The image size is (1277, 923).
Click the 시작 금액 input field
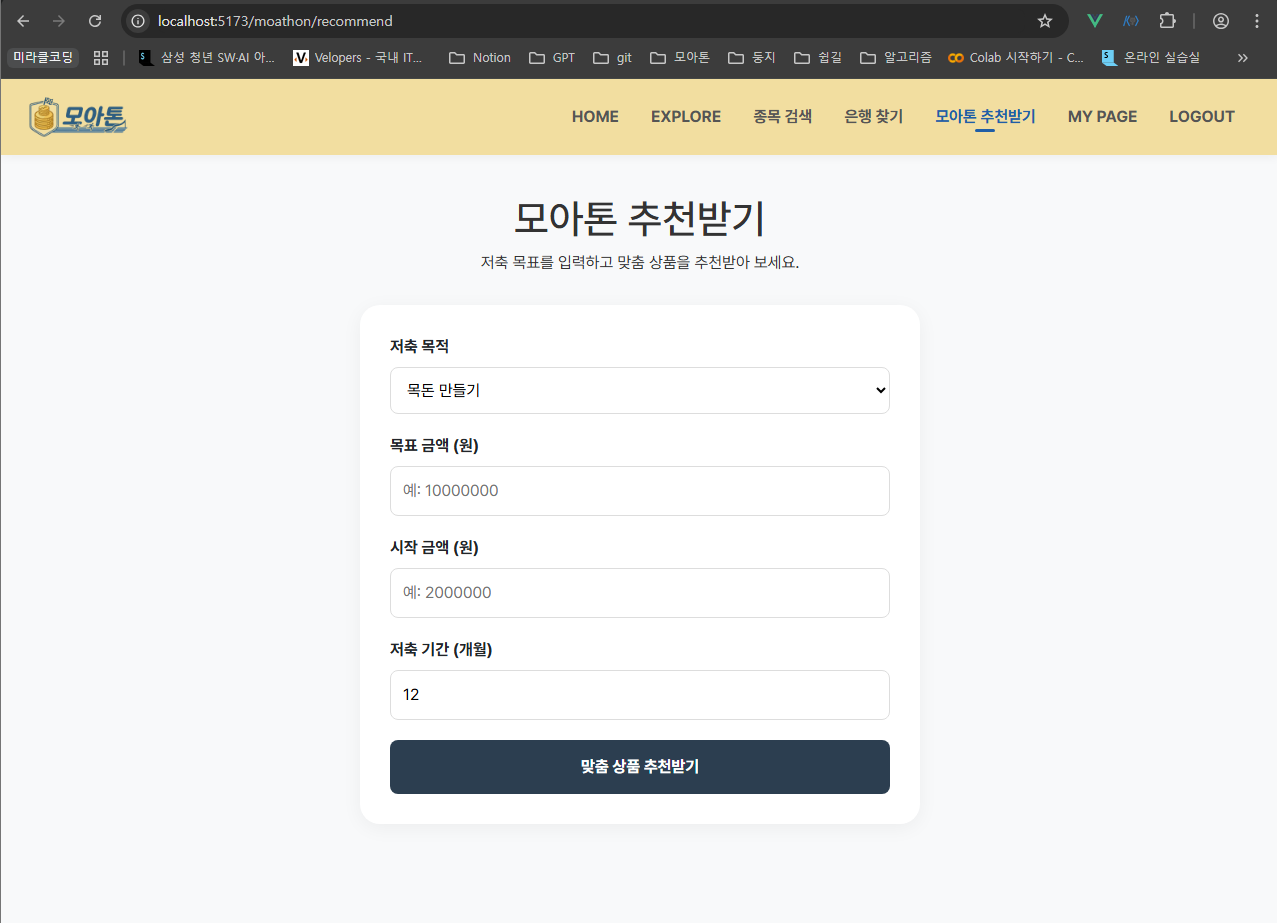tap(639, 593)
